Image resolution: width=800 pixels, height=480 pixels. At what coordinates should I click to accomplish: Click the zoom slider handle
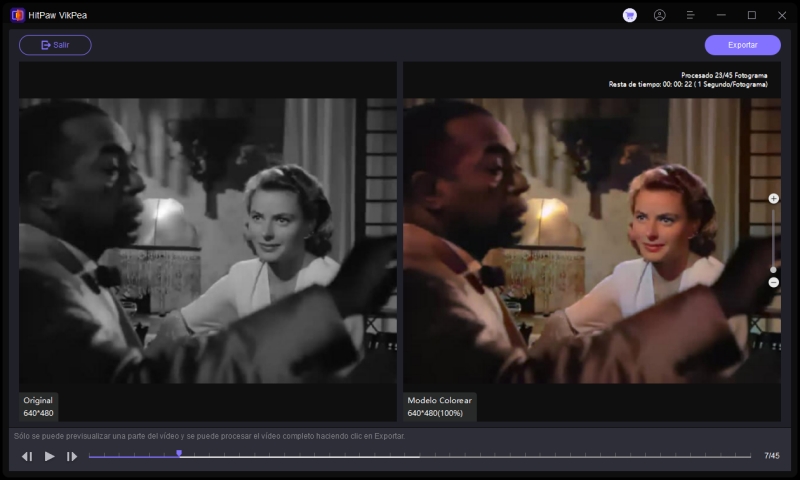(773, 269)
